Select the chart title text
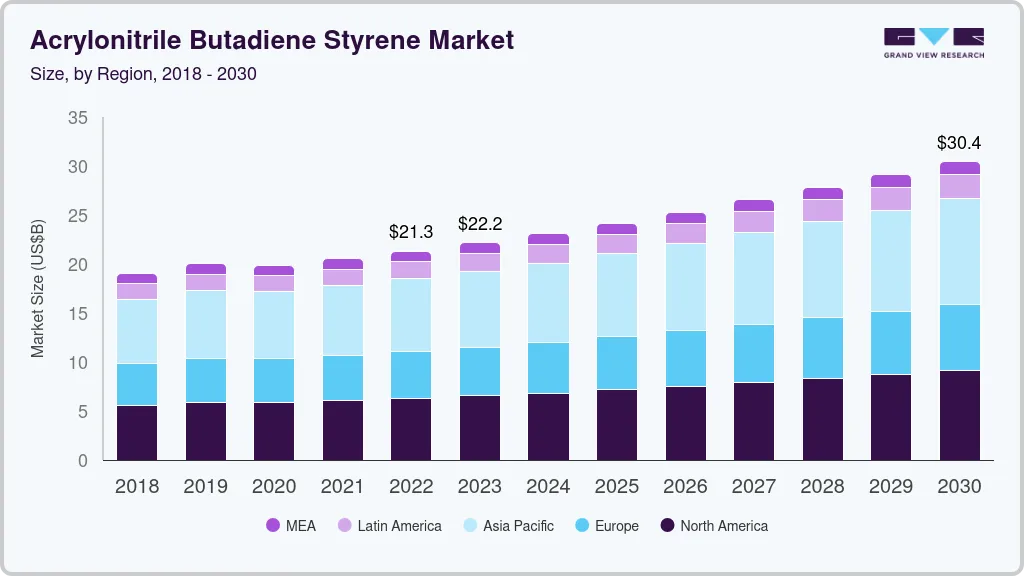 272,40
